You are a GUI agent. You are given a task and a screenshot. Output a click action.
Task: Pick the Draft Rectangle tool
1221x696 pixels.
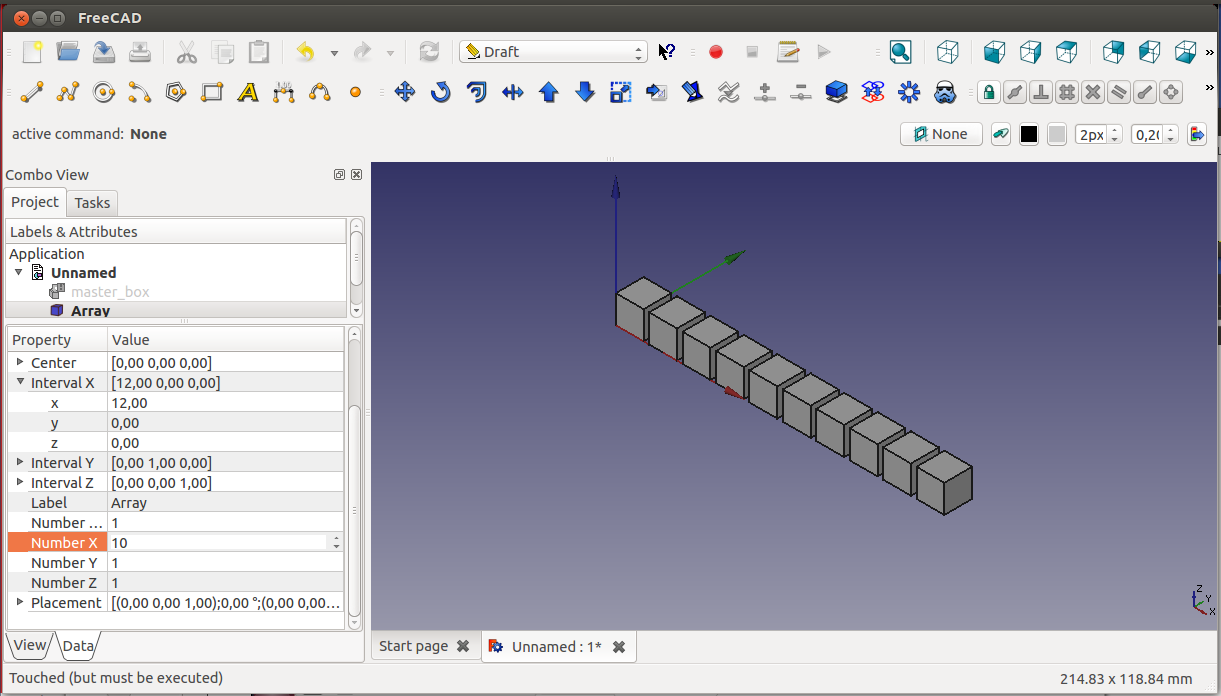tap(212, 93)
